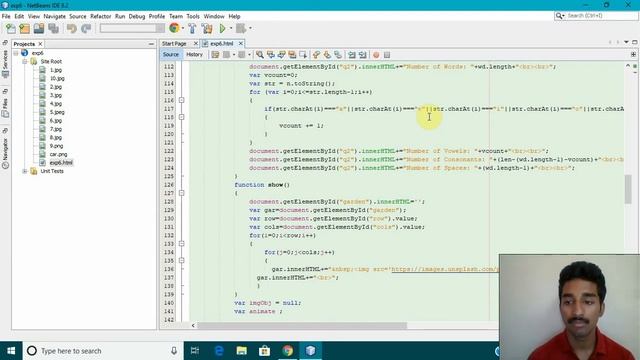
Task: Click the Next Bookmark icon
Action: tap(327, 55)
